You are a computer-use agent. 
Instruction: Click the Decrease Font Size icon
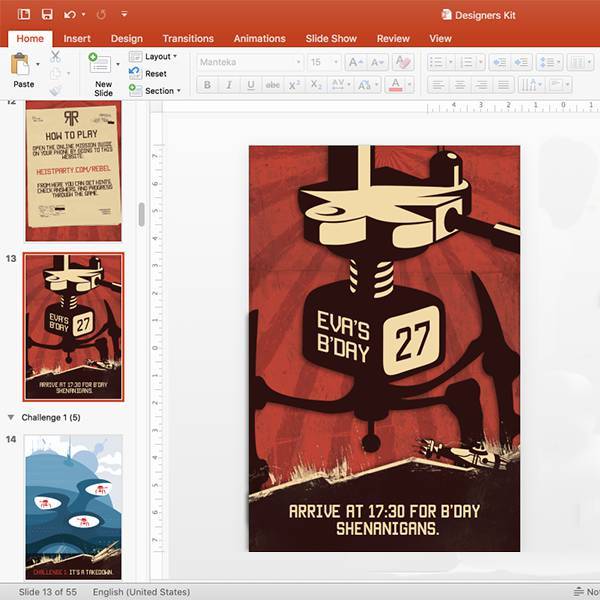click(x=377, y=62)
